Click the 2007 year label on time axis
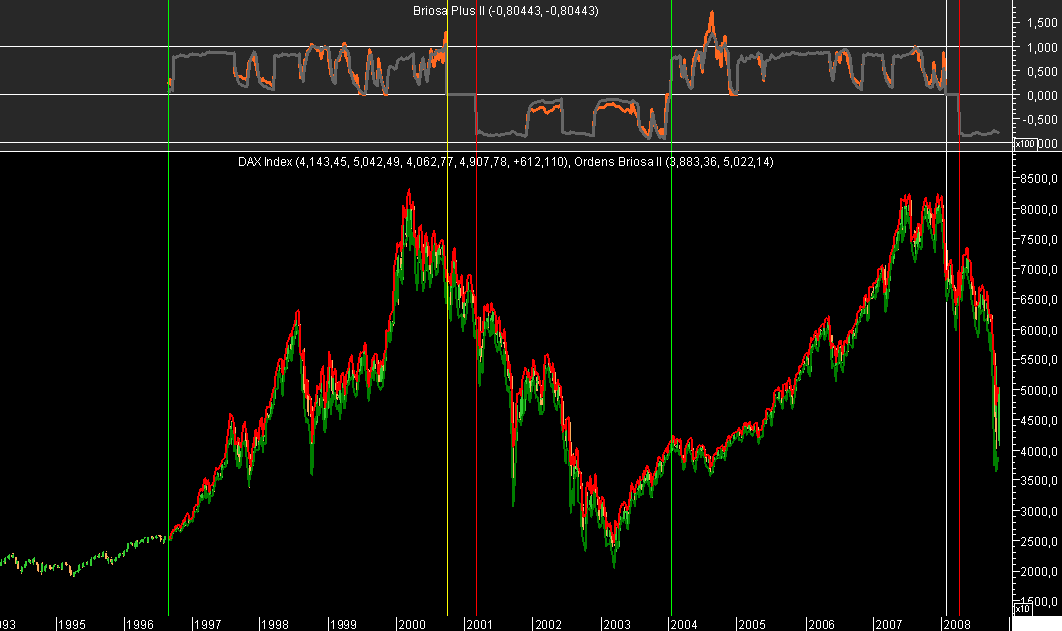Image resolution: width=1062 pixels, height=631 pixels. [888, 624]
